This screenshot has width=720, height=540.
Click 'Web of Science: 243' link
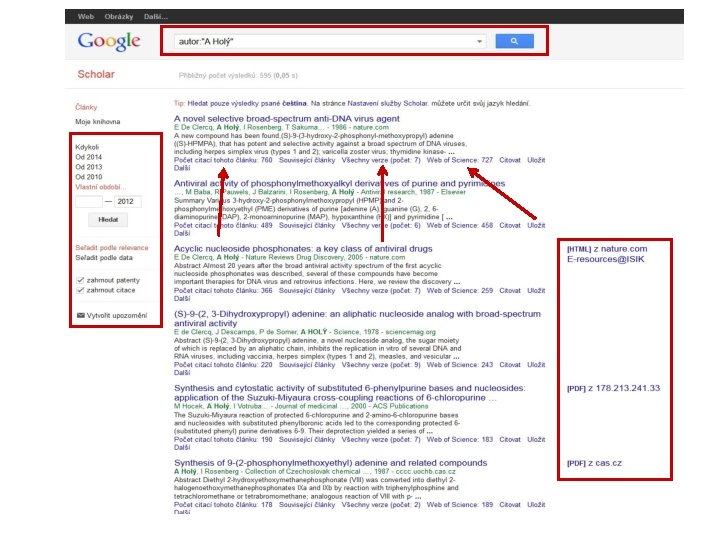point(460,365)
